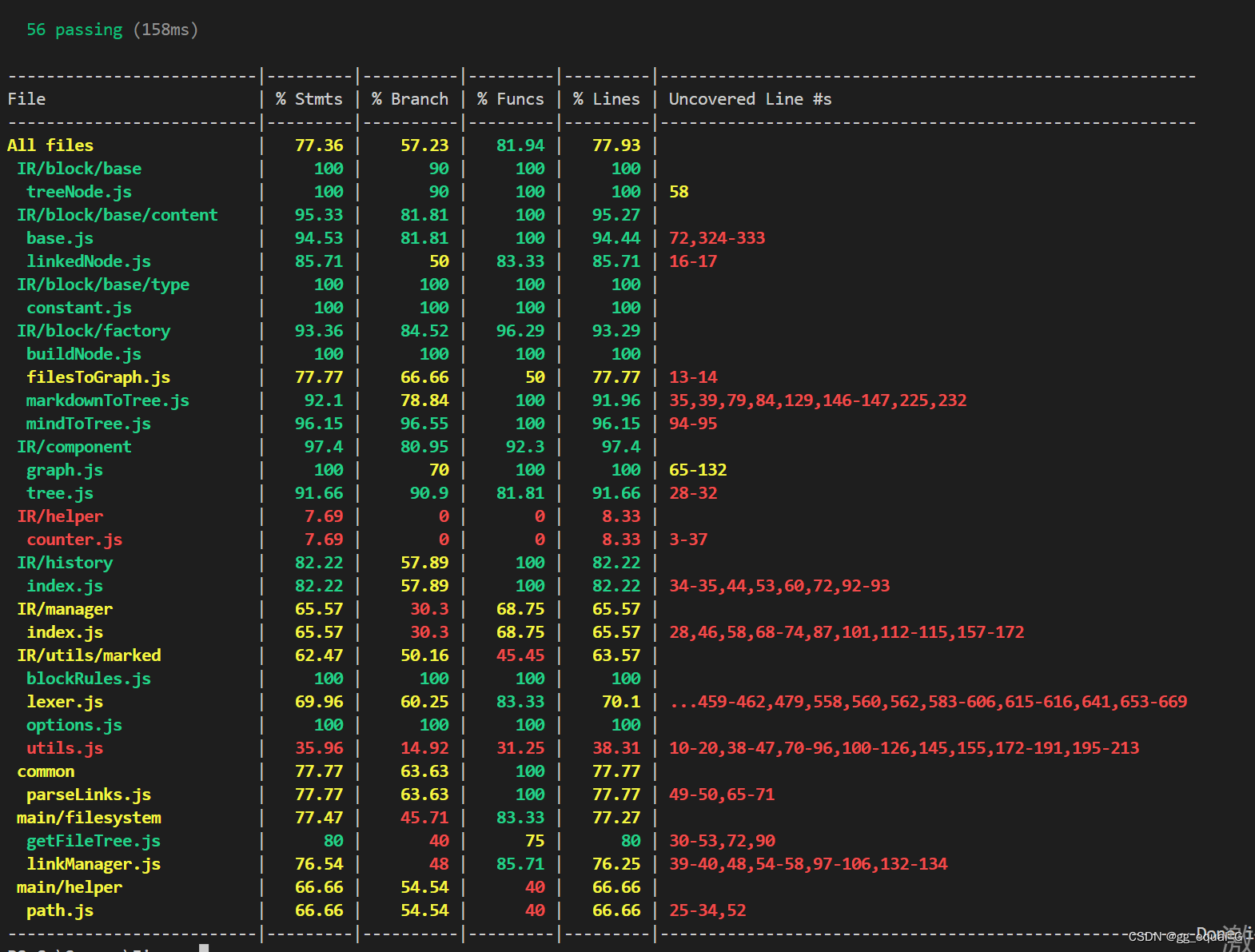This screenshot has height=952, width=1255.
Task: Click uncovered line 58 for treeNode.js
Action: (x=679, y=192)
